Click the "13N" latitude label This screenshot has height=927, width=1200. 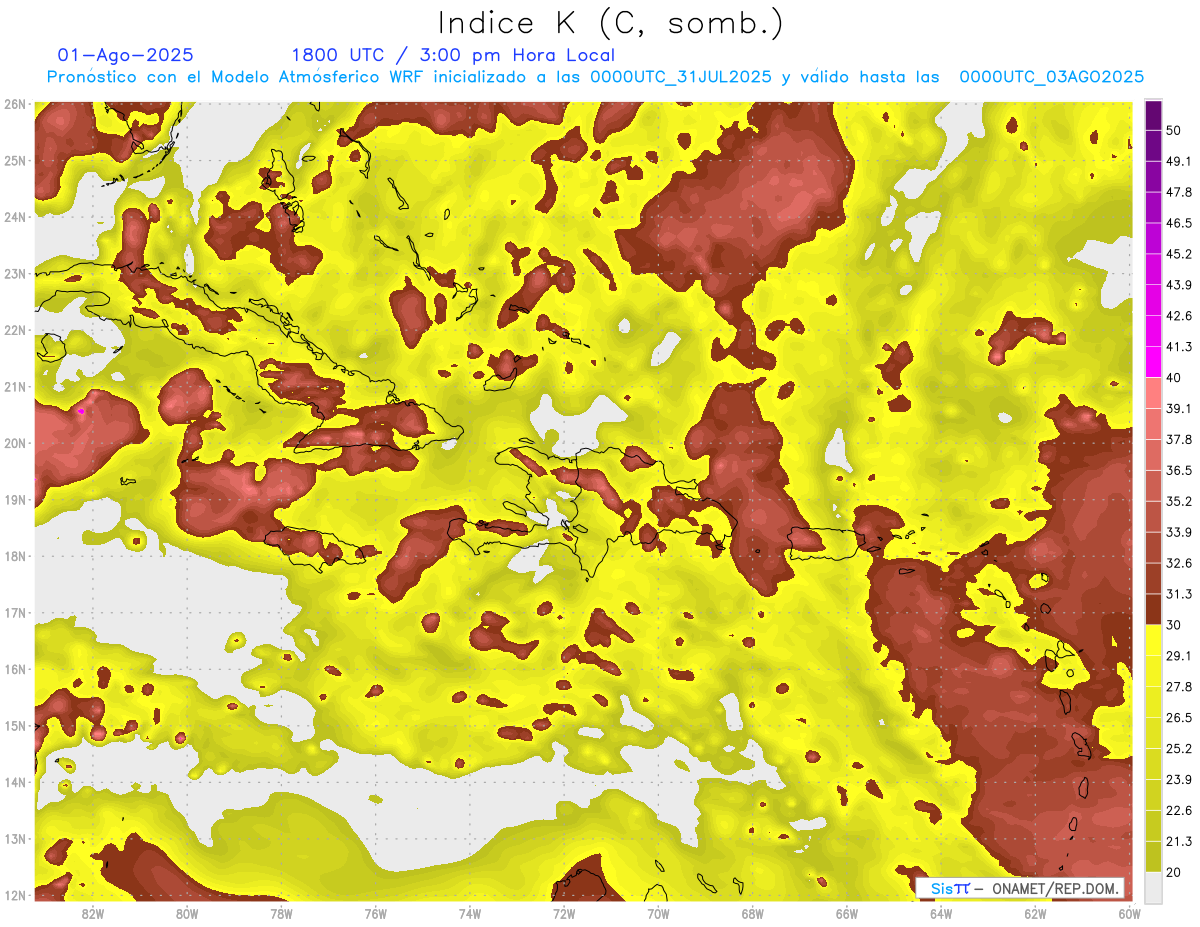(x=15, y=838)
